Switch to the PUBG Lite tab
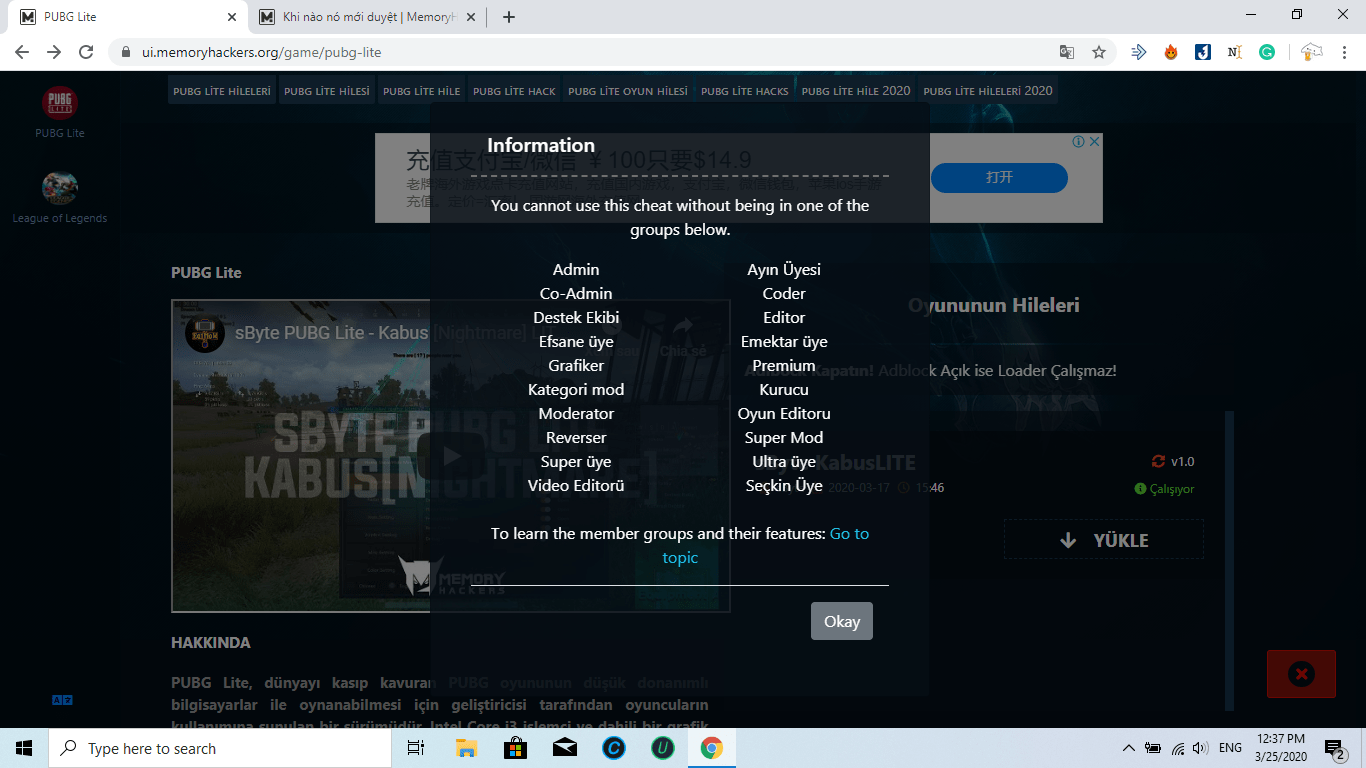 [128, 17]
